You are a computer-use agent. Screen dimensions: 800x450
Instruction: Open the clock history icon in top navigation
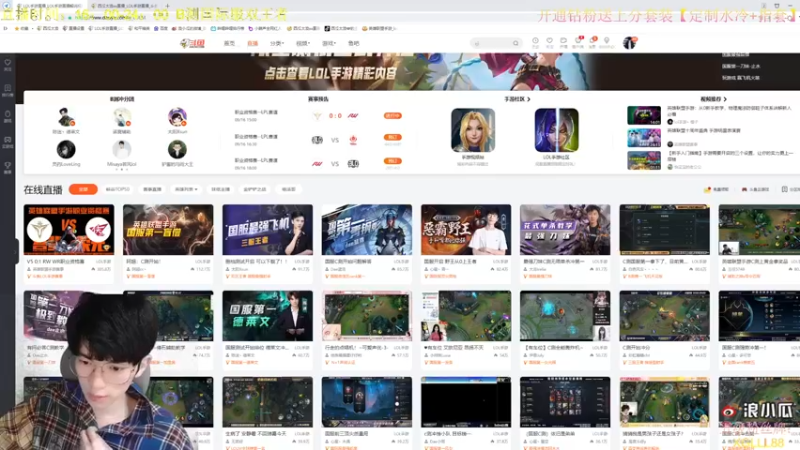535,41
